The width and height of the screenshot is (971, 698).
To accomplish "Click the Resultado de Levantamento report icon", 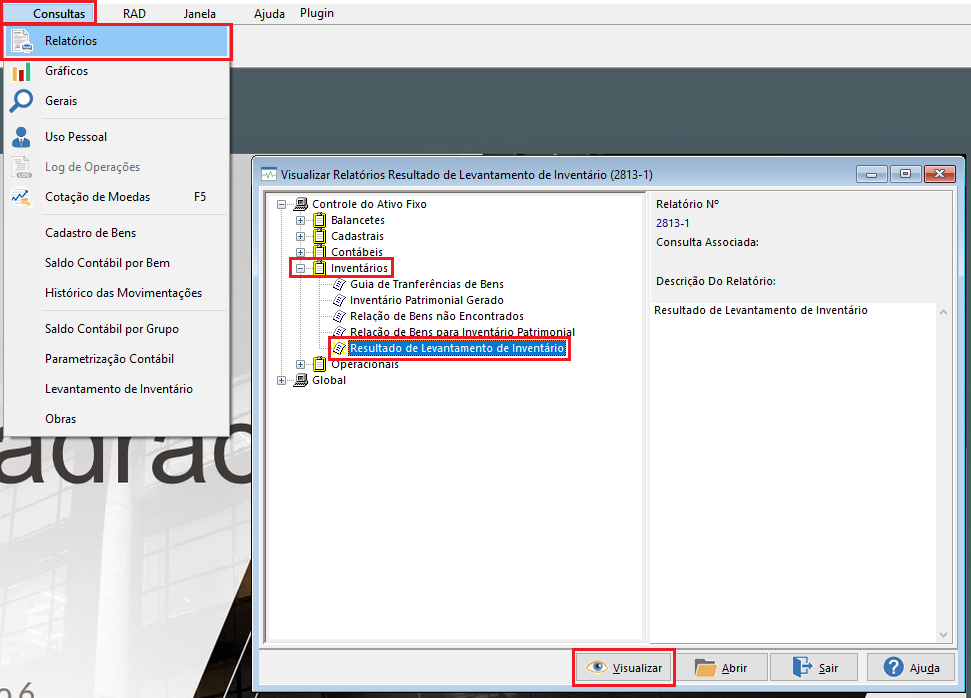I will coord(339,349).
